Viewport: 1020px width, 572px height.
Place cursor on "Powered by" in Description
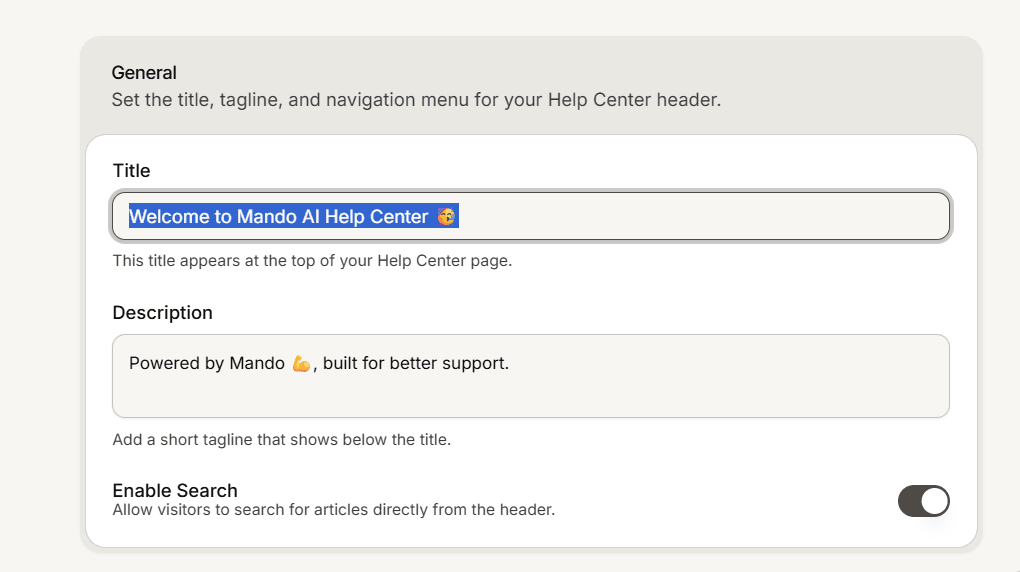pyautogui.click(x=176, y=363)
